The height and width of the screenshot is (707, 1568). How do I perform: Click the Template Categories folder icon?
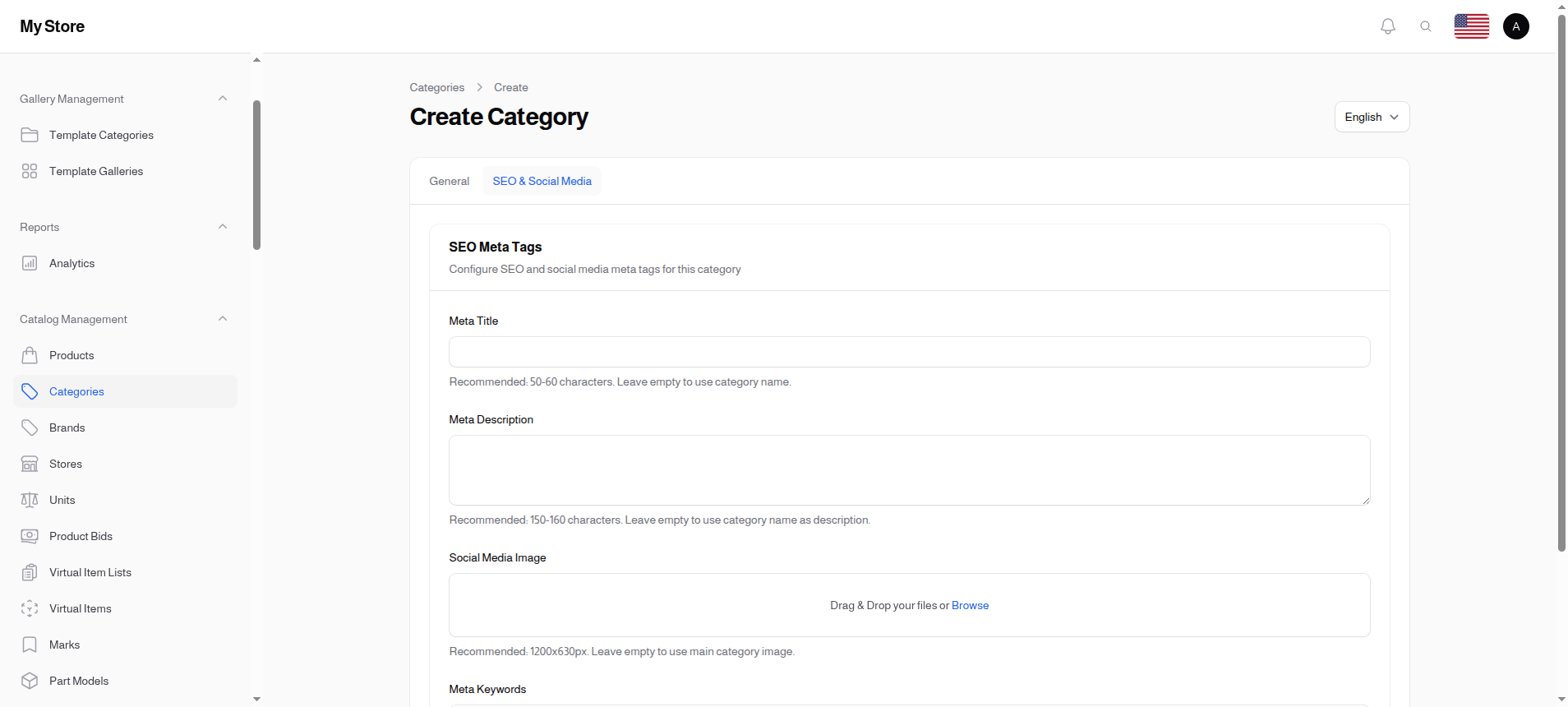[x=30, y=135]
